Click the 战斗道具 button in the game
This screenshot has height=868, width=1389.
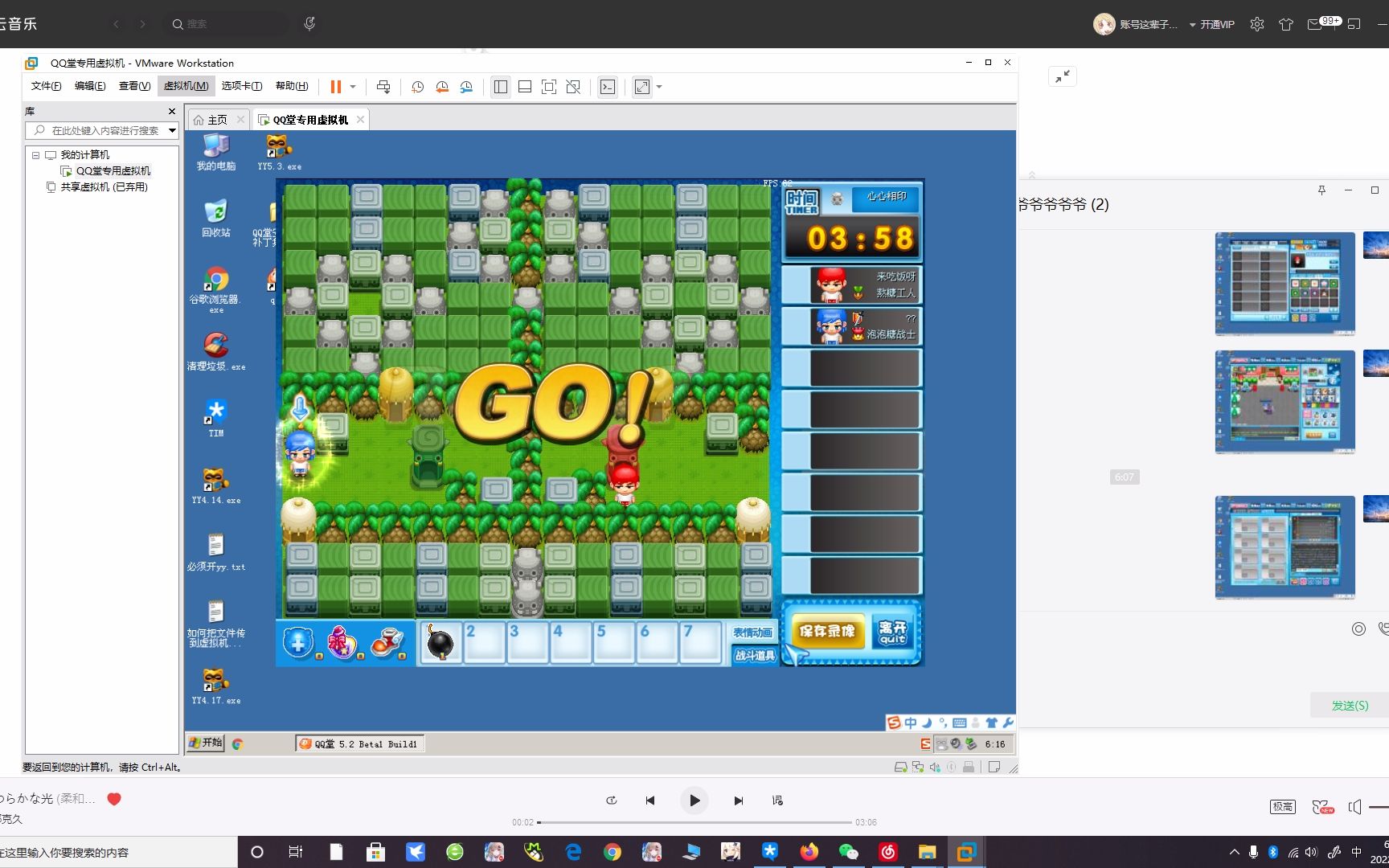click(x=754, y=656)
